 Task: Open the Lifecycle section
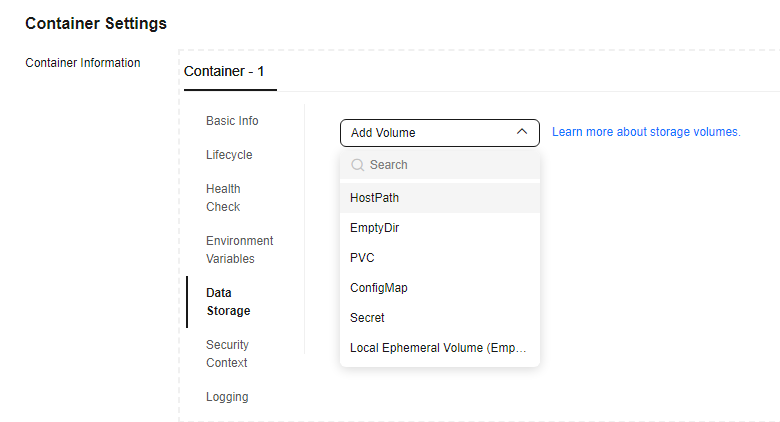229,155
